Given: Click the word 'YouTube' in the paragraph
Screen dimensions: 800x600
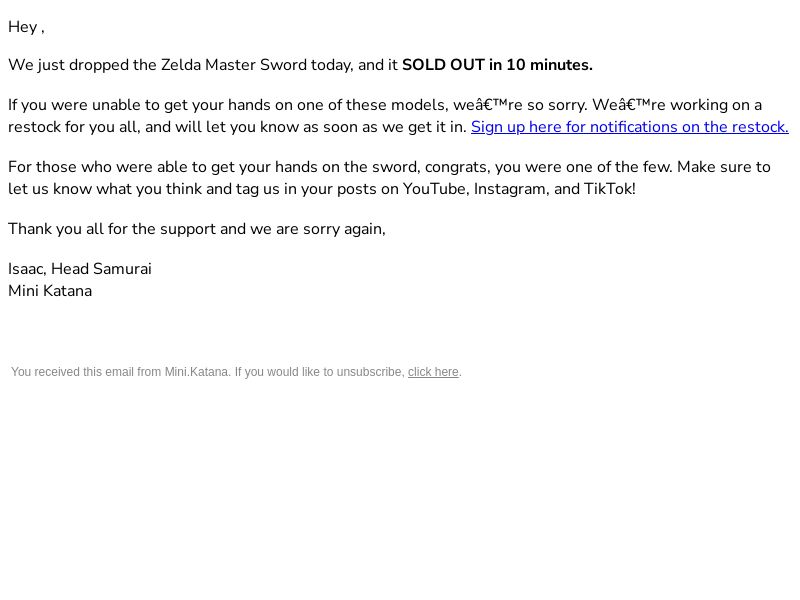Looking at the screenshot, I should pyautogui.click(x=435, y=189).
